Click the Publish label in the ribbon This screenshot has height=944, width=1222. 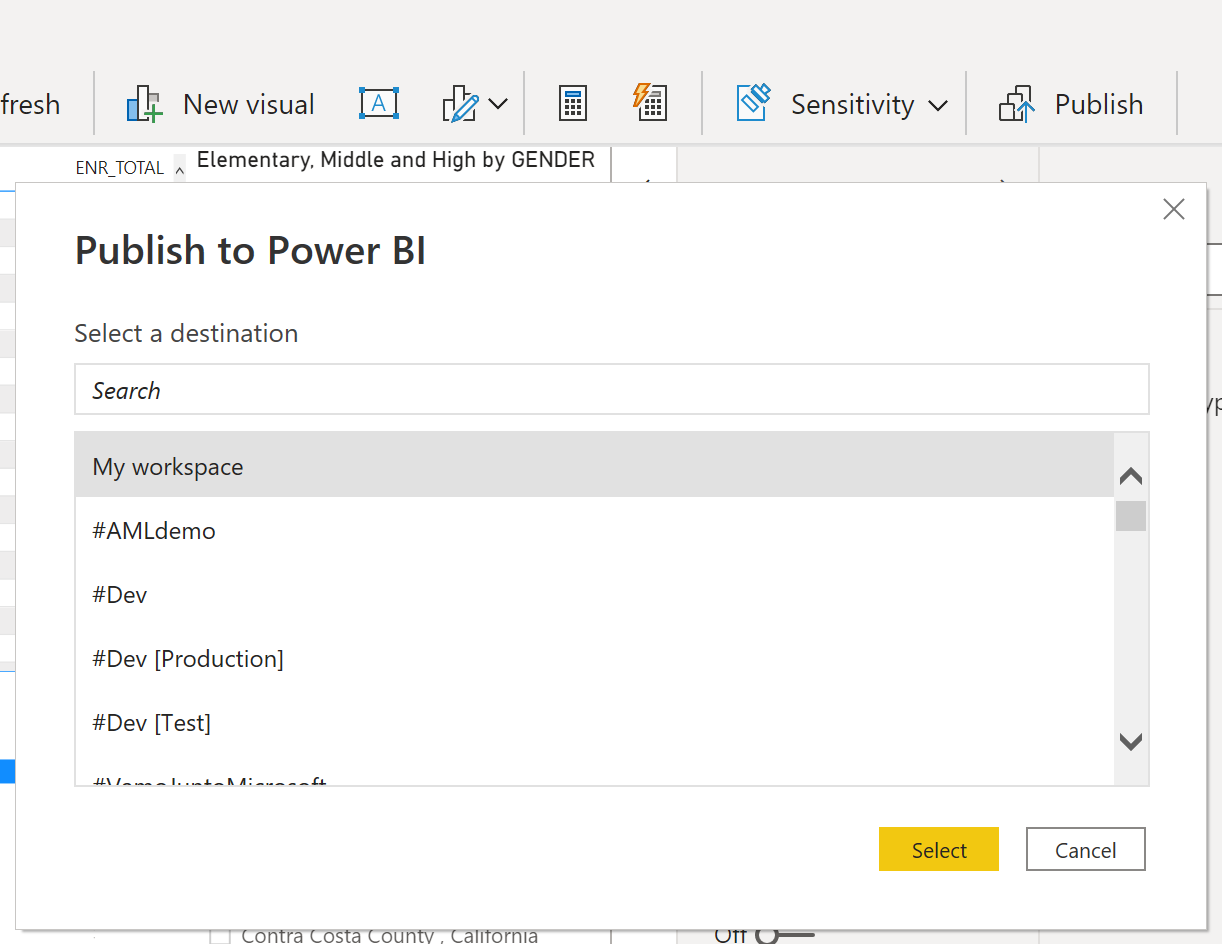[x=1099, y=104]
